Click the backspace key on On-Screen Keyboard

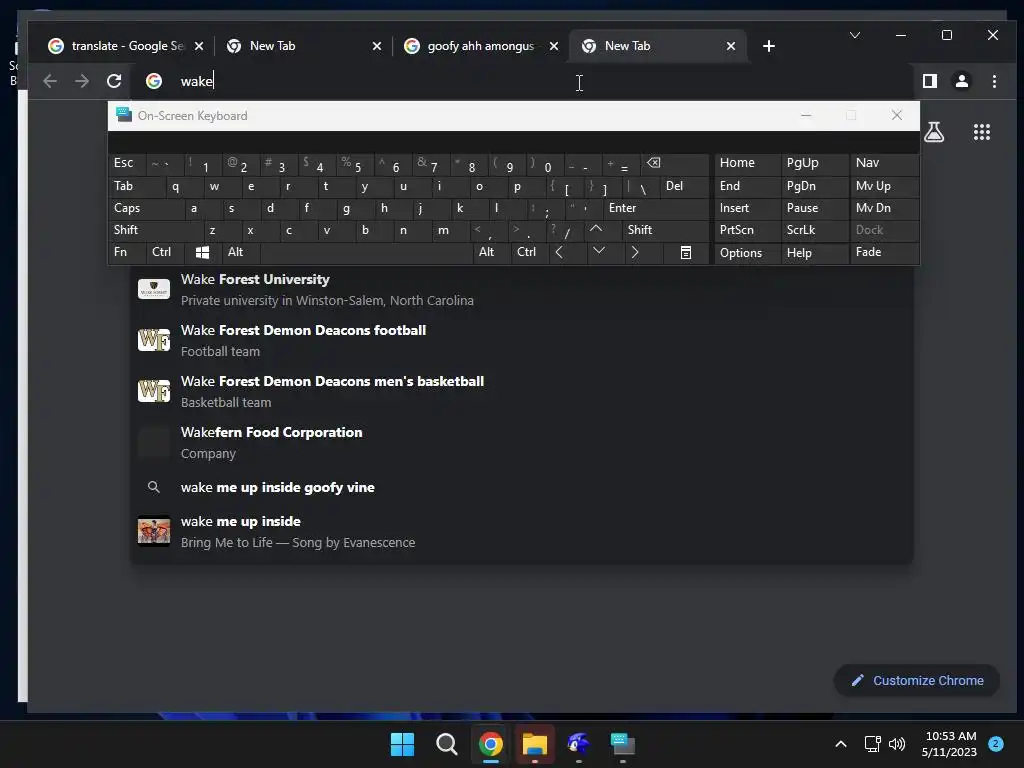point(675,163)
